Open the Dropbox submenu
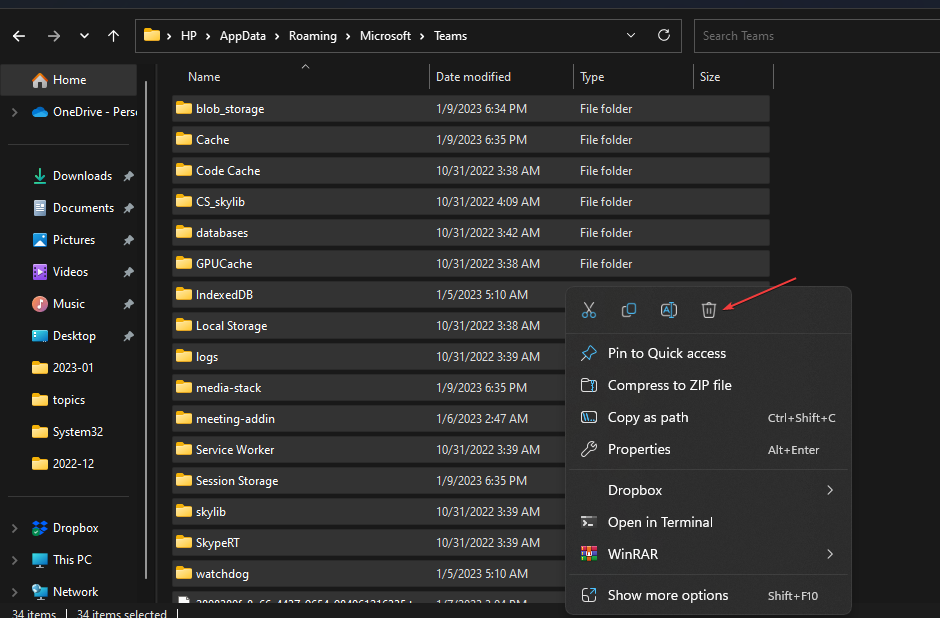940x618 pixels. pyautogui.click(x=708, y=490)
